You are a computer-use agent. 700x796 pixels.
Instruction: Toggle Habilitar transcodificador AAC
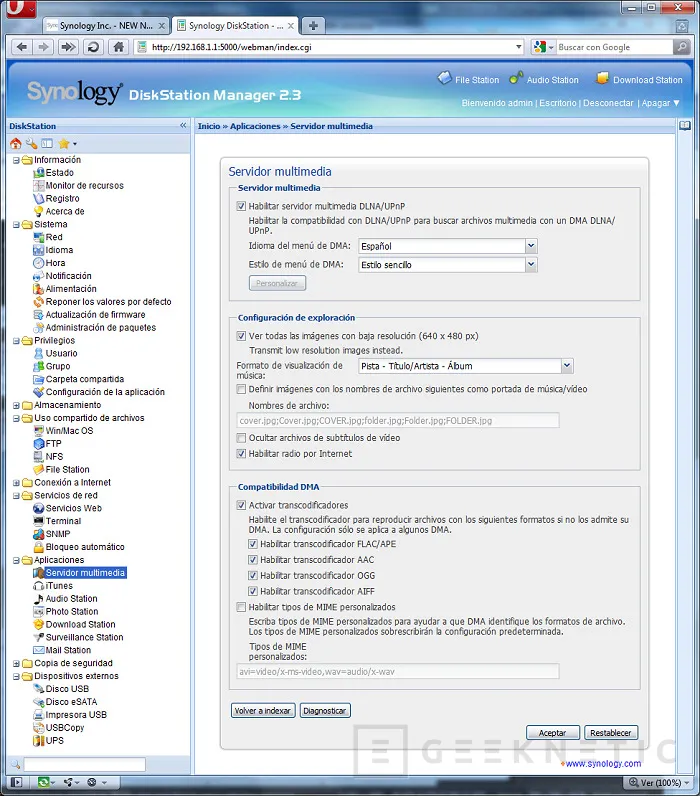[x=253, y=560]
